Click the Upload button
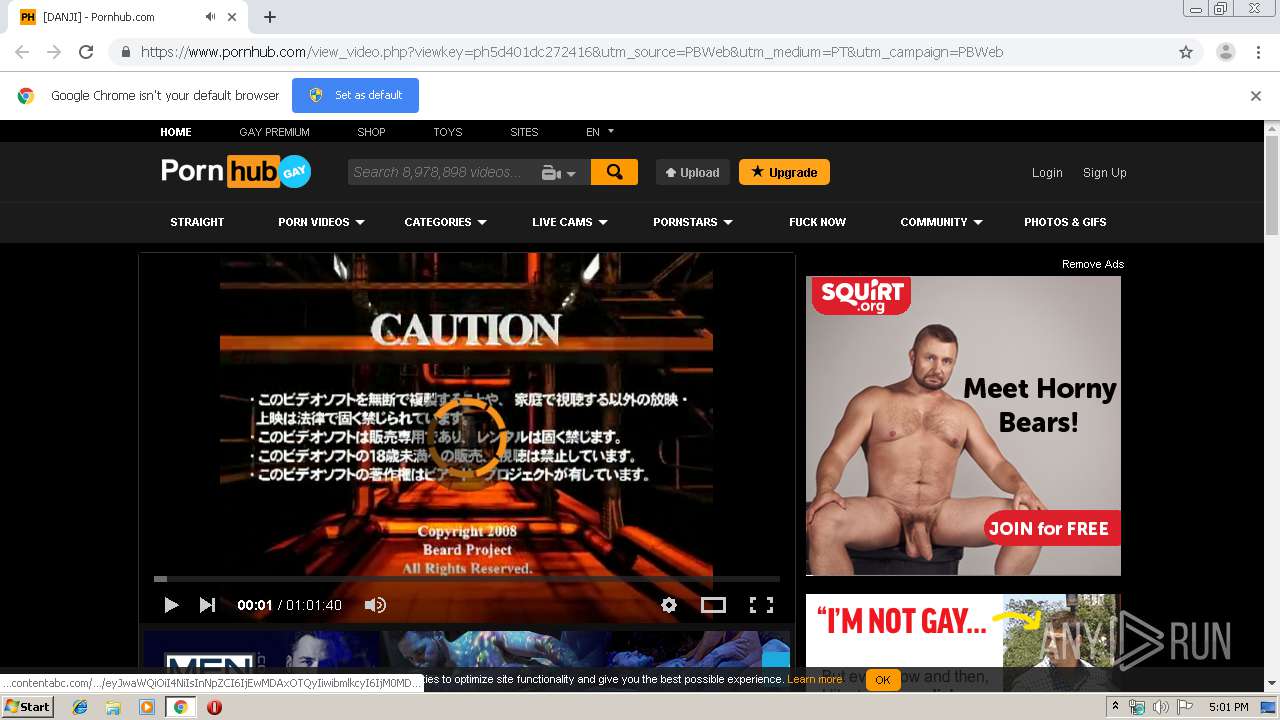The image size is (1280, 720). (692, 172)
